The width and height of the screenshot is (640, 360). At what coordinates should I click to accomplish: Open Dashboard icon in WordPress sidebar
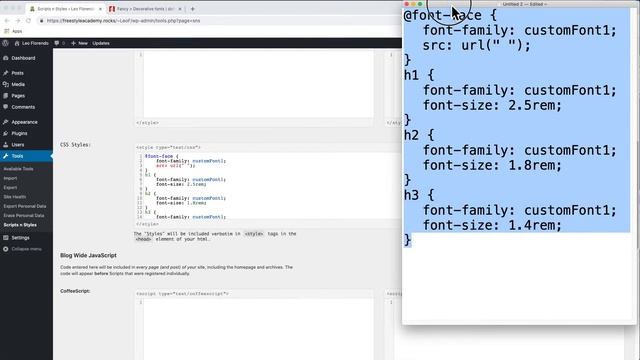pyautogui.click(x=6, y=58)
